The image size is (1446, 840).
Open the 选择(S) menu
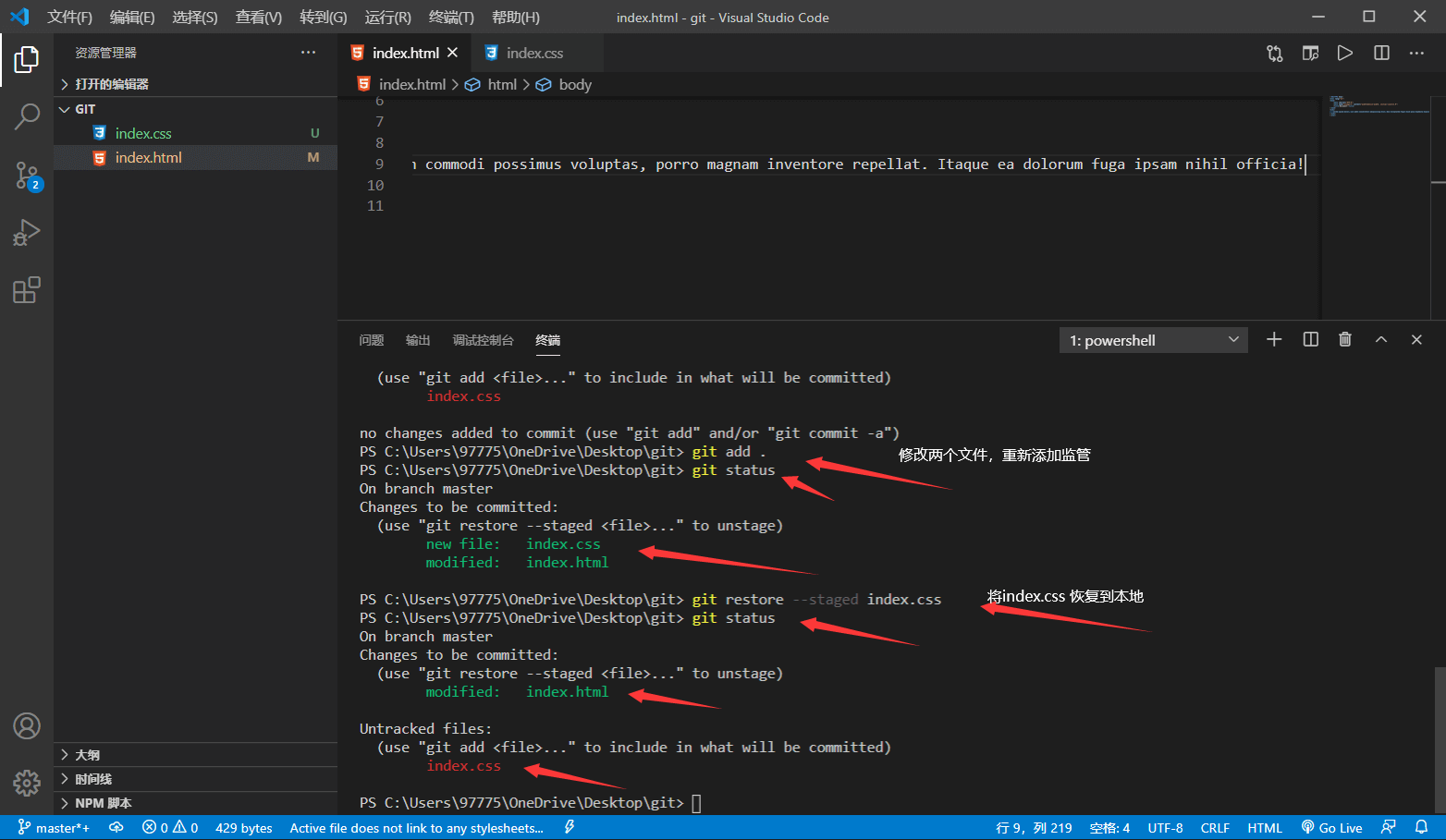[x=195, y=17]
